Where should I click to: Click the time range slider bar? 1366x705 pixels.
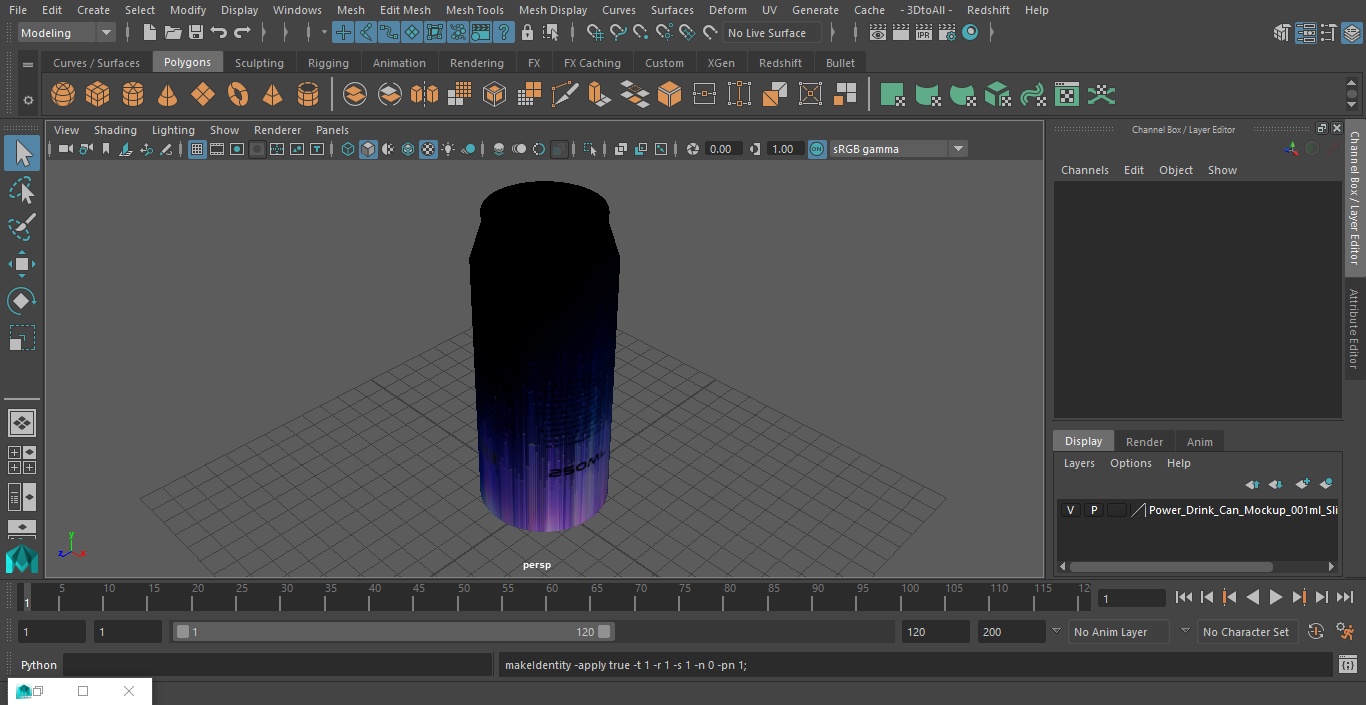point(394,632)
